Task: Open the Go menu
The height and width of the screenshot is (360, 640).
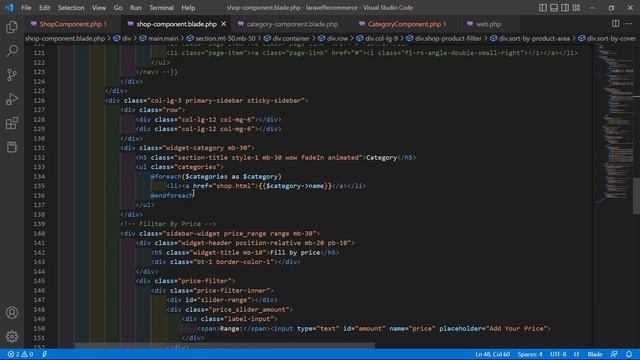Action: tap(118, 8)
